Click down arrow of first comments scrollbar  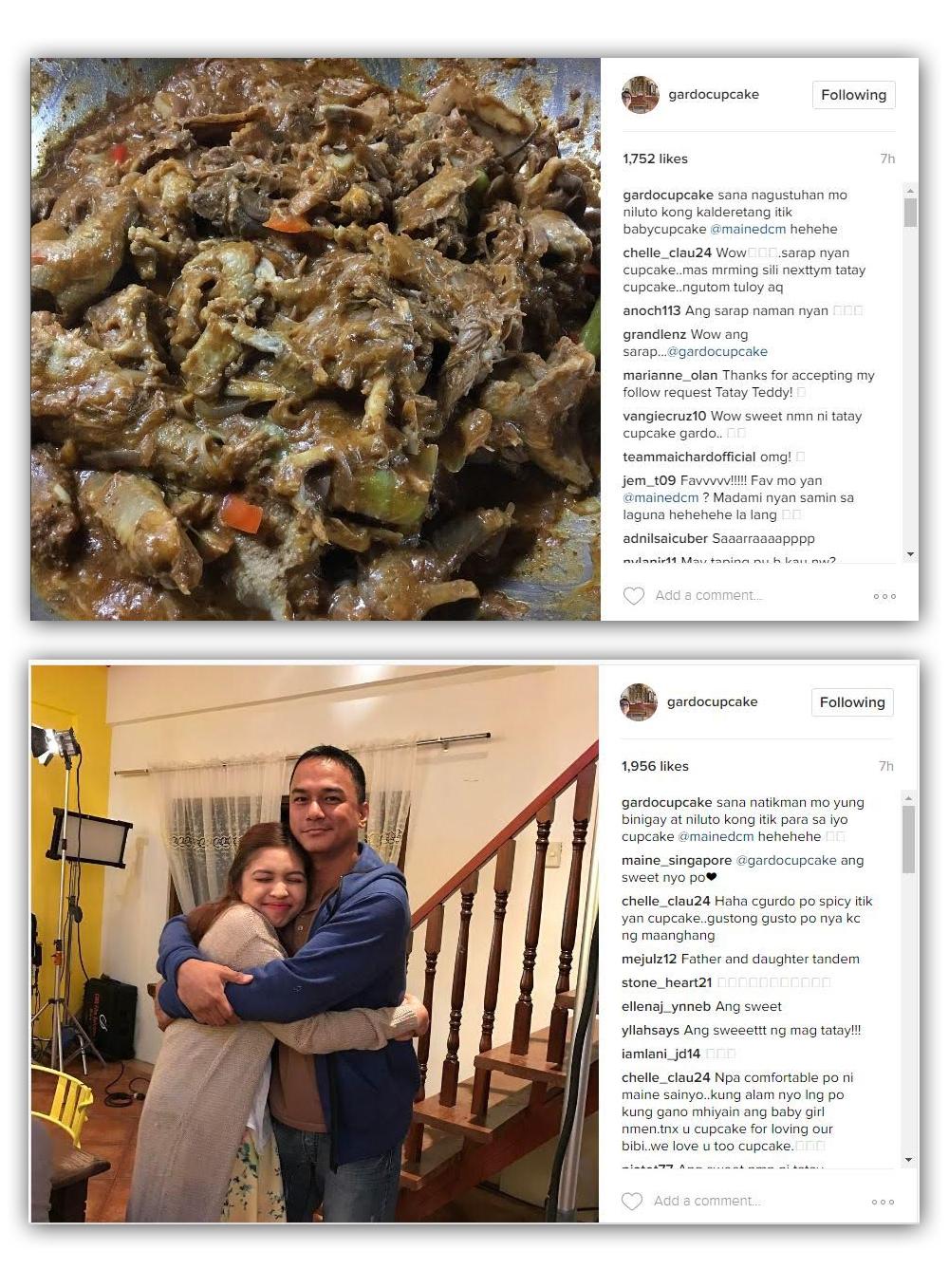[911, 554]
